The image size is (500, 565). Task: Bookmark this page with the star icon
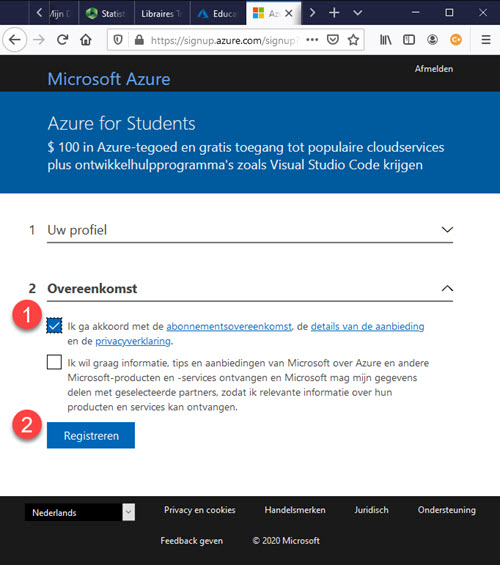(353, 40)
